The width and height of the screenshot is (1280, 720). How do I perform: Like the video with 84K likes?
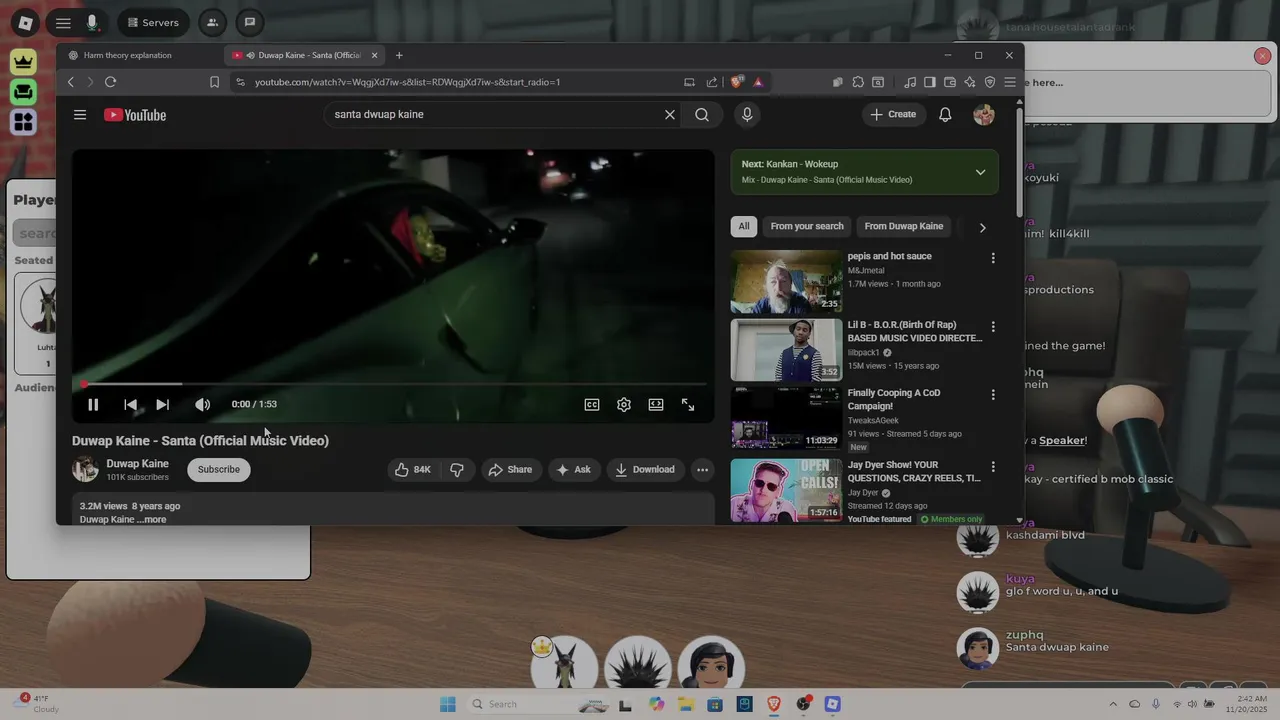[413, 469]
